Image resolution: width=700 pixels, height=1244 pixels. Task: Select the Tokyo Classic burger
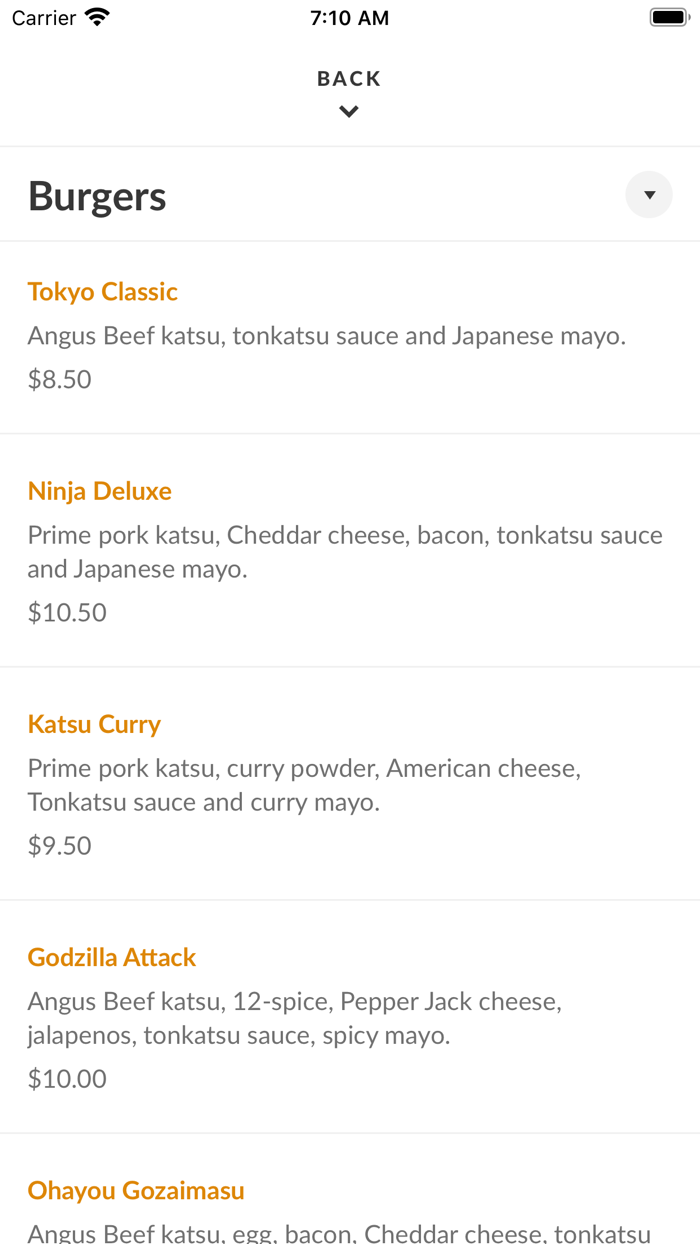pos(102,291)
